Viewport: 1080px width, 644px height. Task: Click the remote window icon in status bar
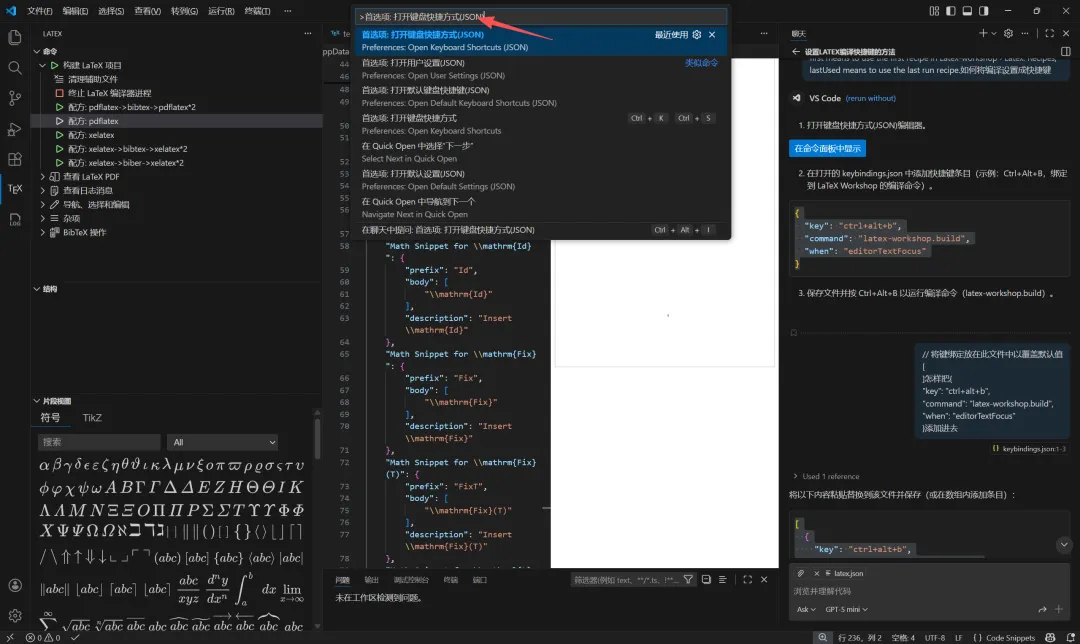(x=10, y=638)
